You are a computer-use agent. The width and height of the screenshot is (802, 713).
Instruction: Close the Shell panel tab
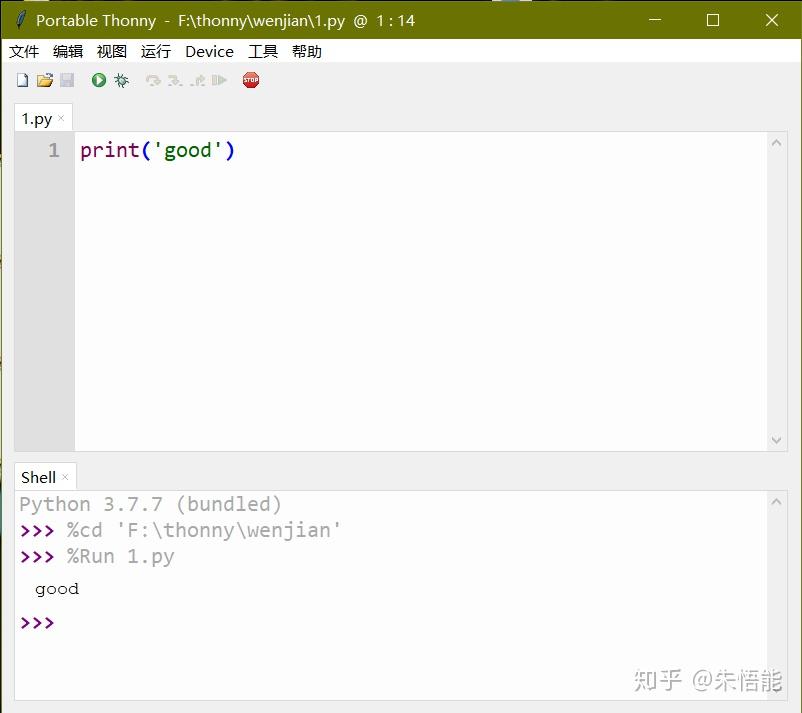point(65,477)
